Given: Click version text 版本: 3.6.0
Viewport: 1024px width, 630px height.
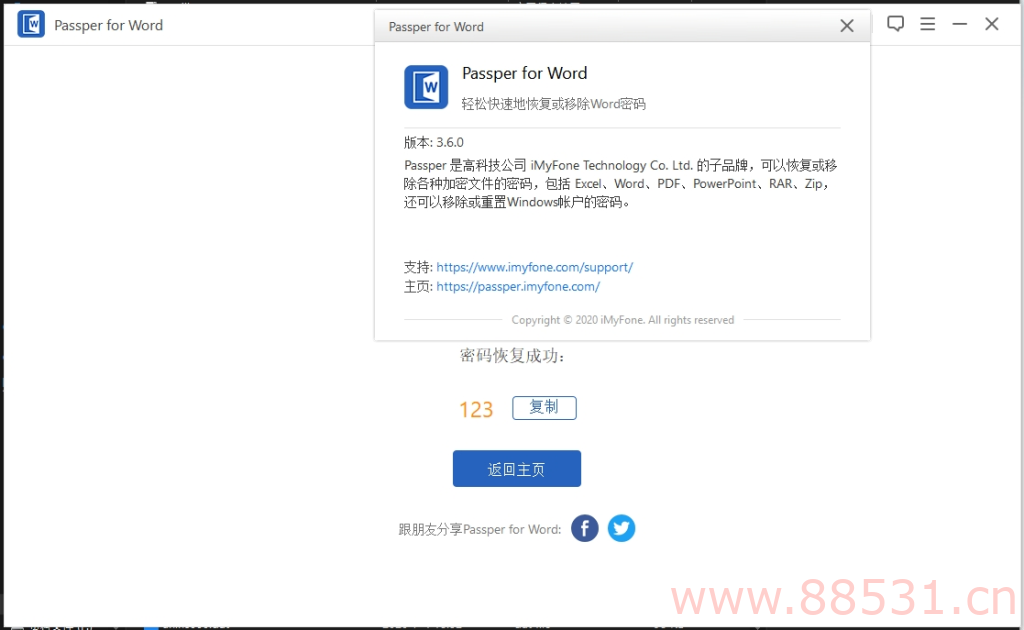Looking at the screenshot, I should click(x=434, y=142).
